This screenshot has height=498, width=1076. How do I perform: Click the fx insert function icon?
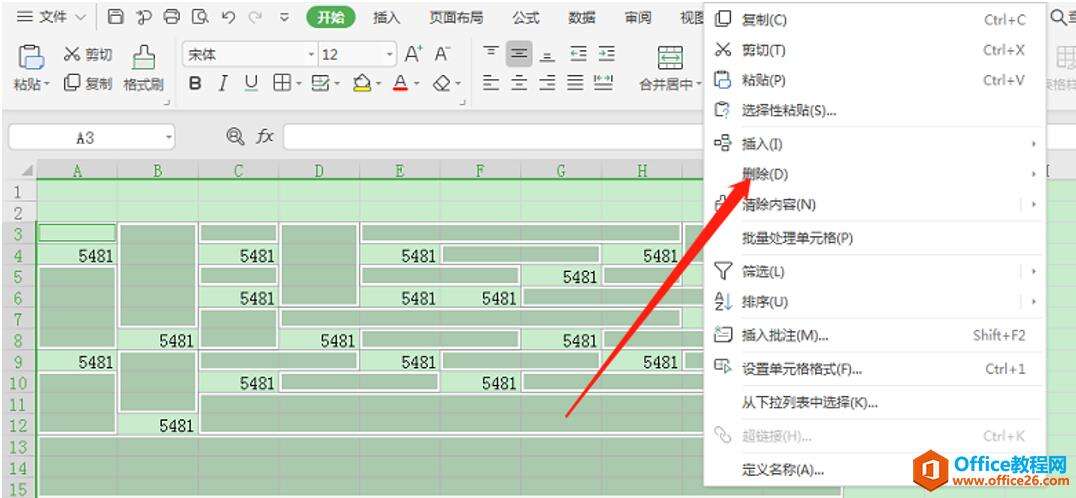tap(265, 137)
